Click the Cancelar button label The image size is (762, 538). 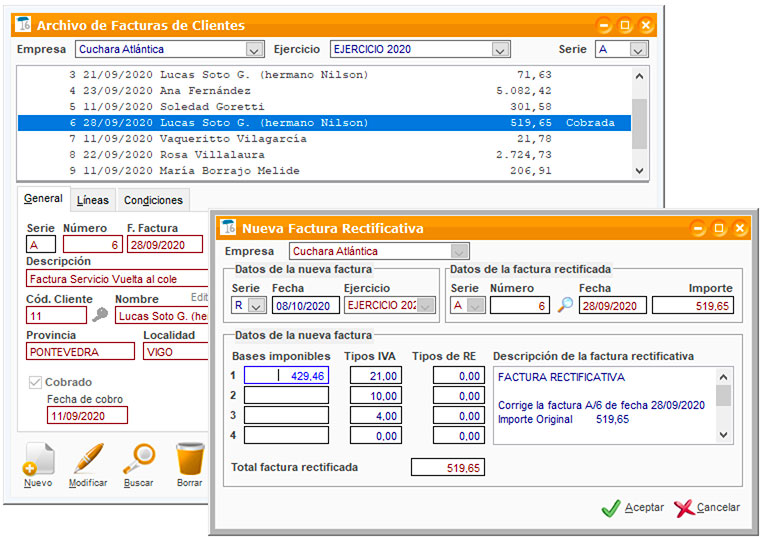pos(718,507)
